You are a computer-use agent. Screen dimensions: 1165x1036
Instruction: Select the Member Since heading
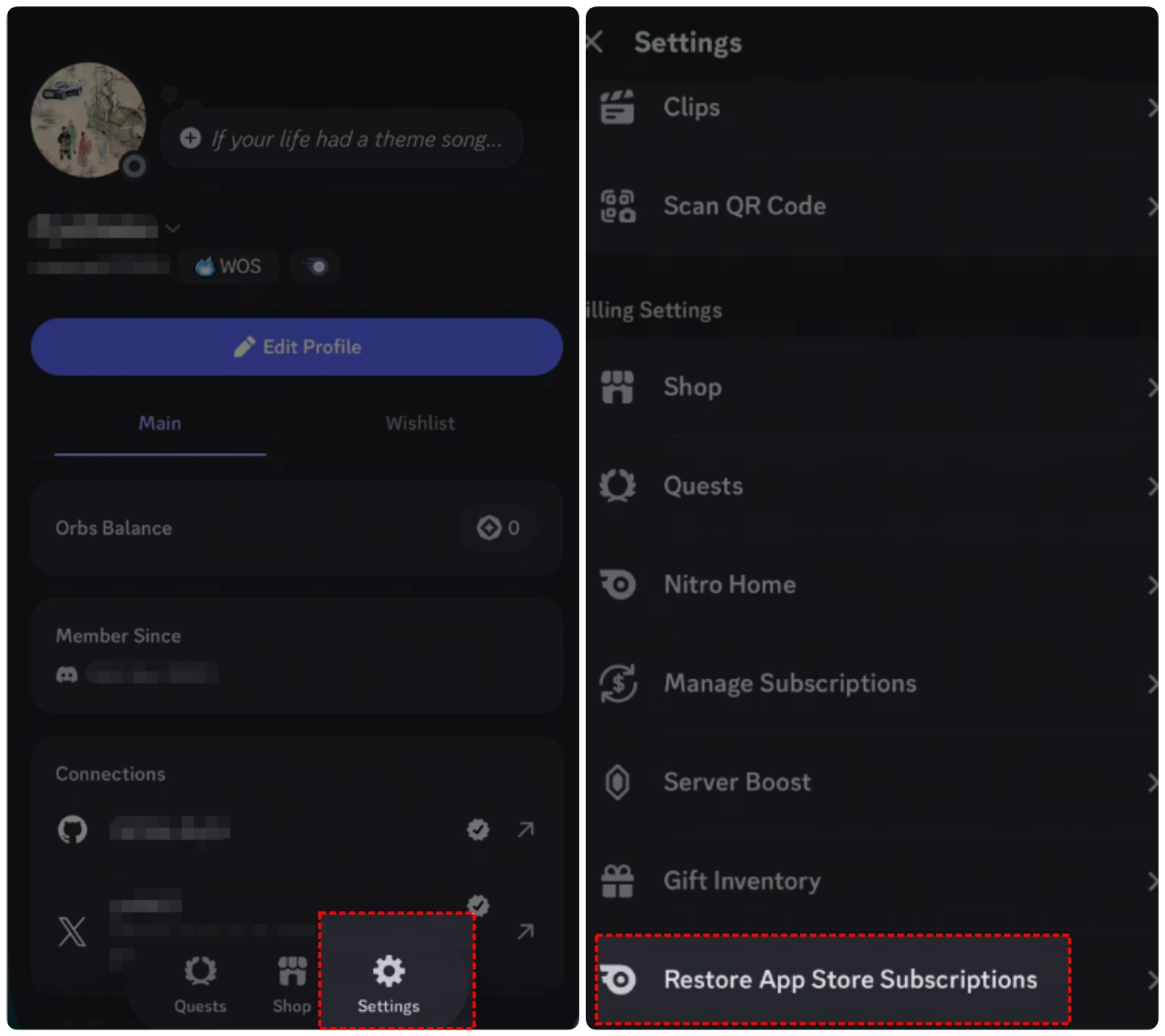(118, 636)
